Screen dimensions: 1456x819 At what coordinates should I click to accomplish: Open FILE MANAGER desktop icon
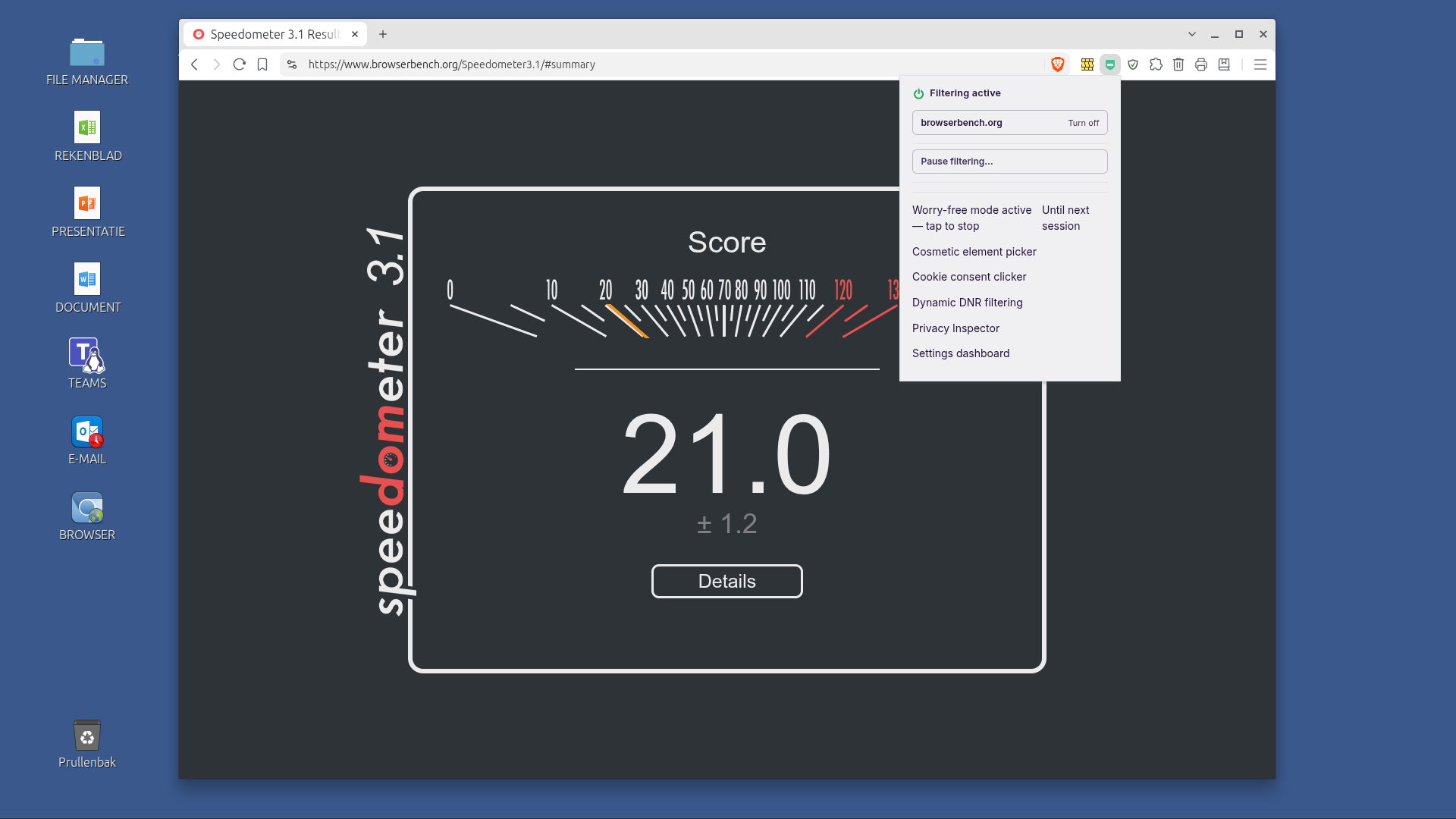[x=87, y=61]
